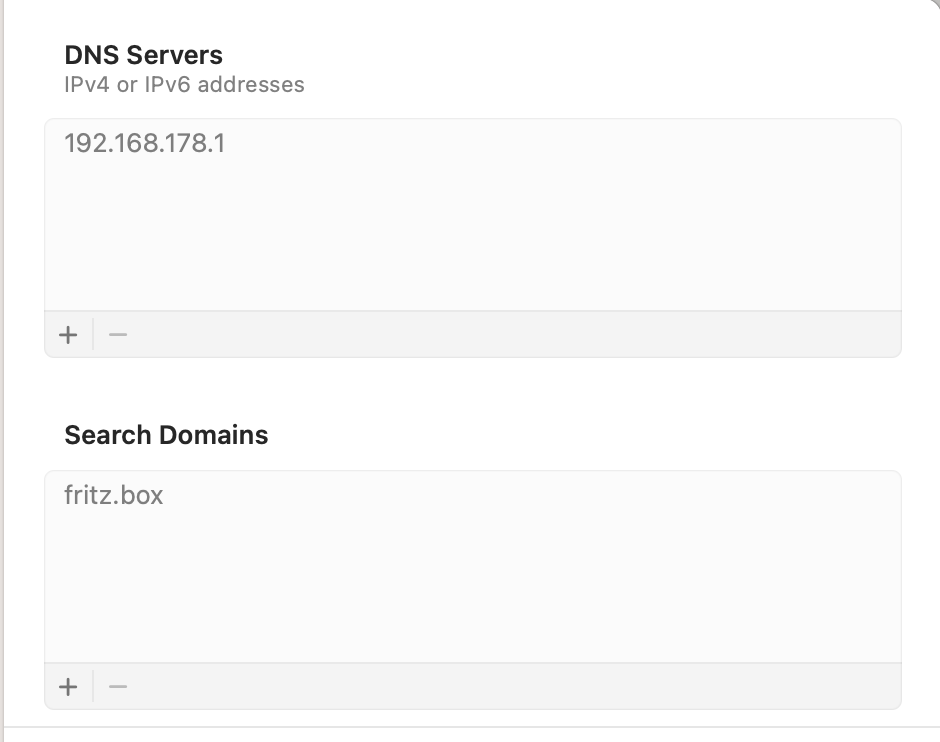Image resolution: width=940 pixels, height=742 pixels.
Task: Select the fritz.box search domain entry
Action: point(113,495)
